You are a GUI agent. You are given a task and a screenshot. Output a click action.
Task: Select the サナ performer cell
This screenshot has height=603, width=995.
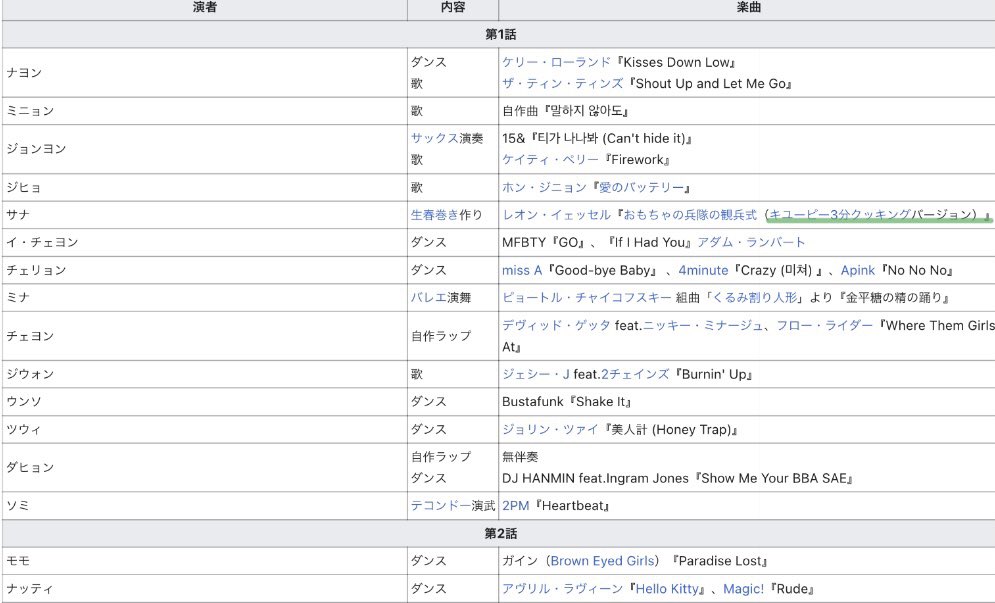pyautogui.click(x=204, y=215)
